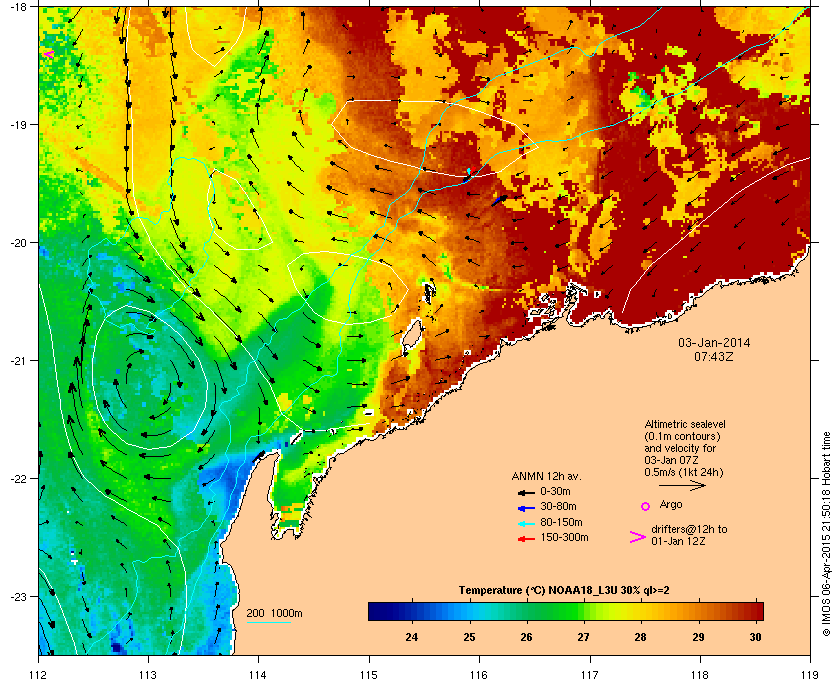Image resolution: width=840 pixels, height=680 pixels.
Task: Click the 0.5m/s velocity scale arrow
Action: [682, 485]
